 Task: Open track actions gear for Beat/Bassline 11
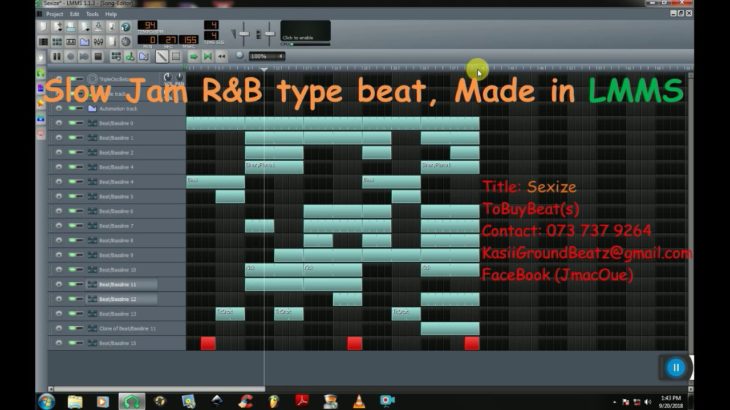[59, 284]
